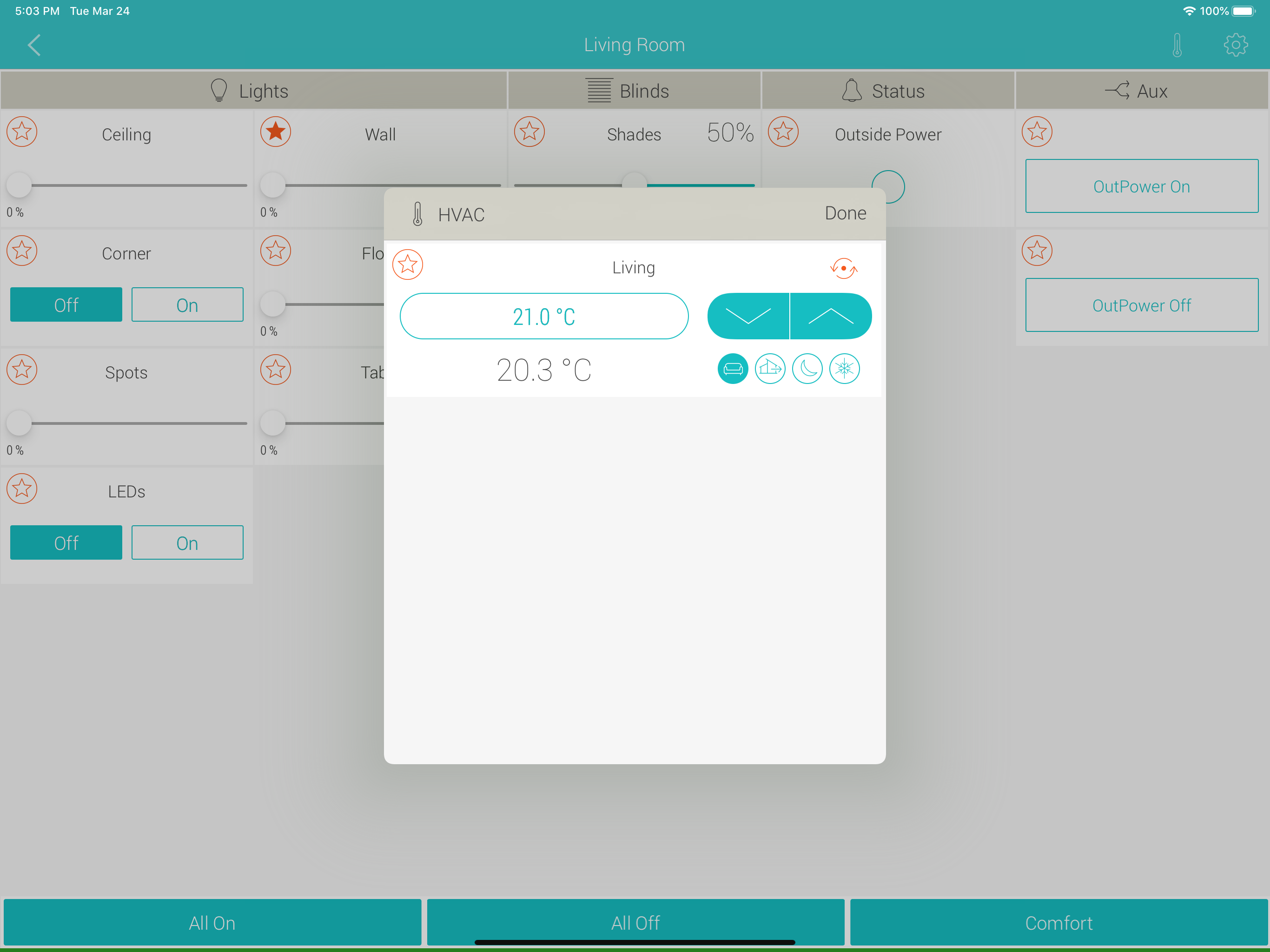
Task: Click the Living Room title
Action: click(634, 45)
